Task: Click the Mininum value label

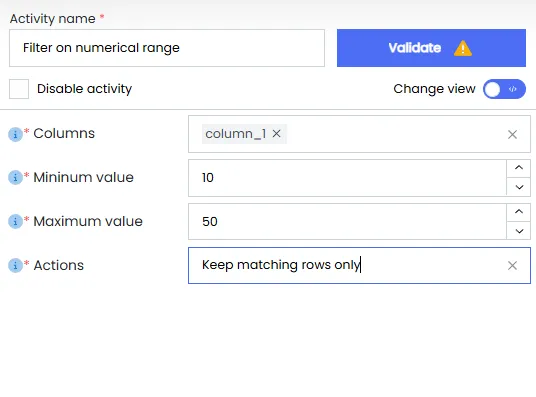Action: 83,177
